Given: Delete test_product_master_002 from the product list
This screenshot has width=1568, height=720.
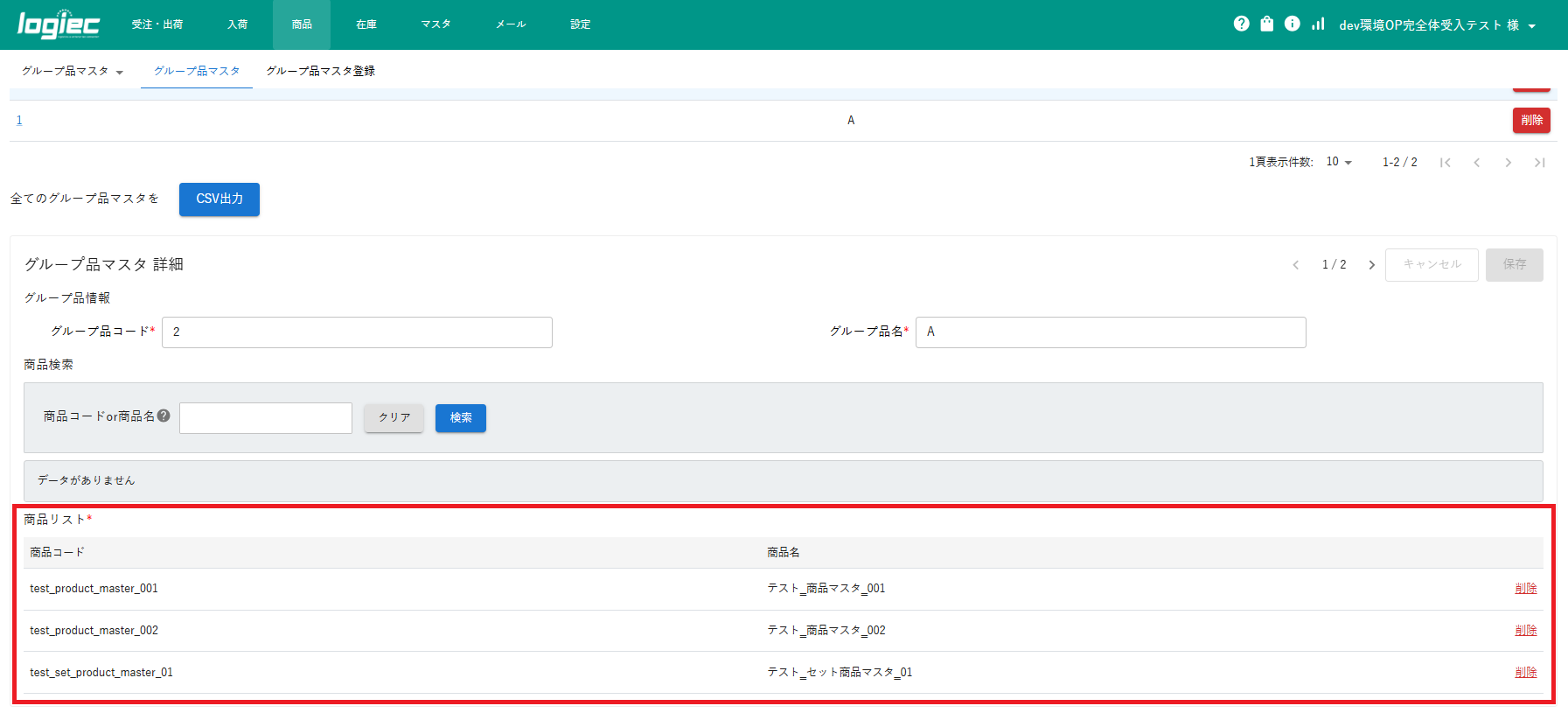Looking at the screenshot, I should tap(1525, 630).
